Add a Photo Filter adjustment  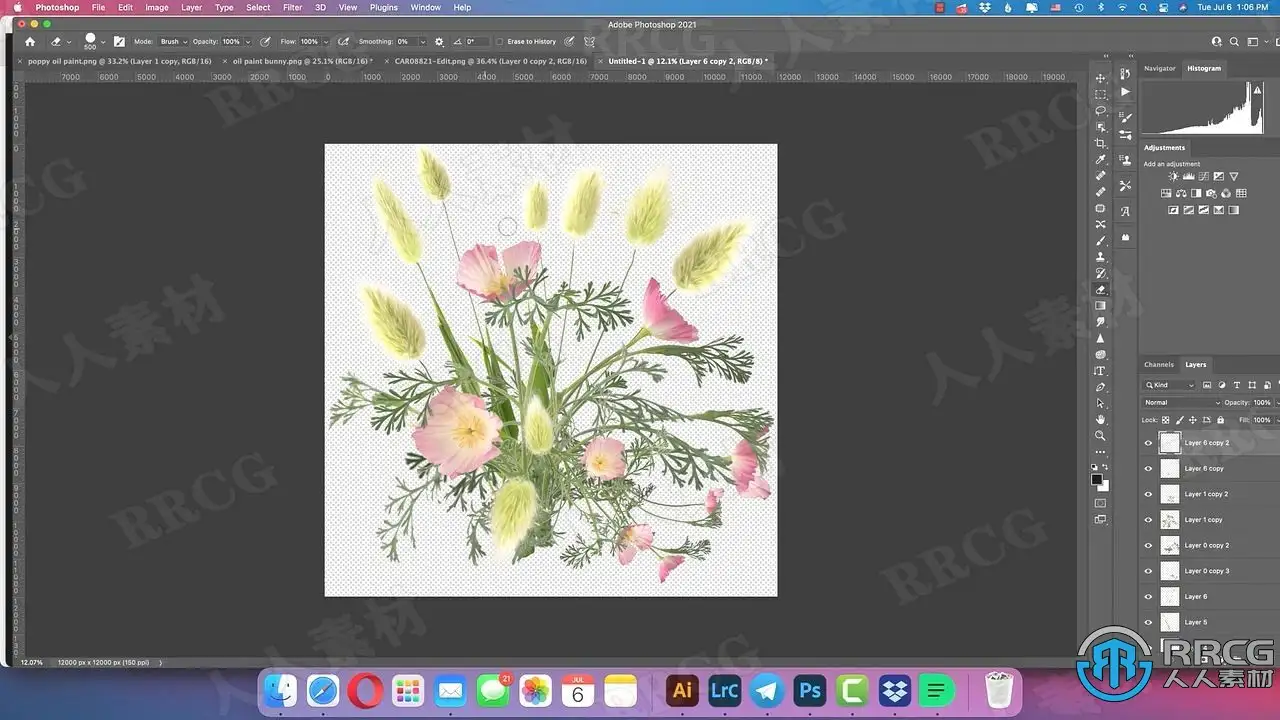[1211, 193]
